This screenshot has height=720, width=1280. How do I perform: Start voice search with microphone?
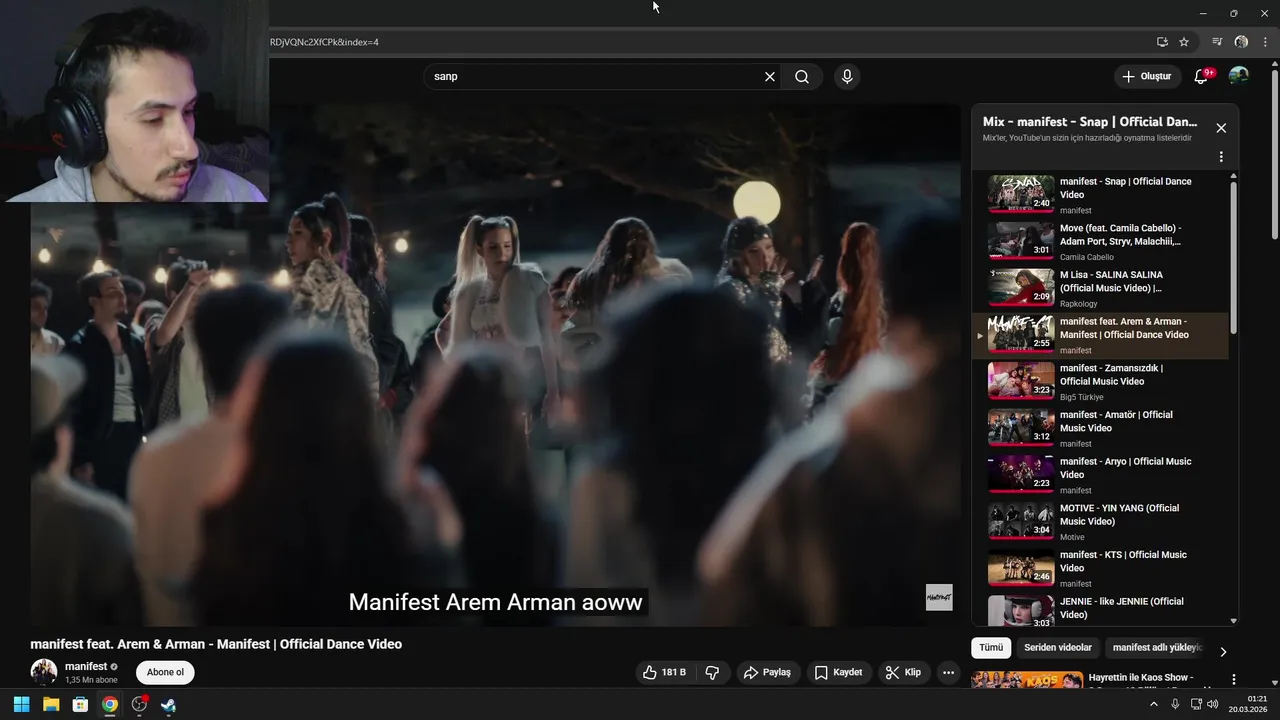coord(847,77)
